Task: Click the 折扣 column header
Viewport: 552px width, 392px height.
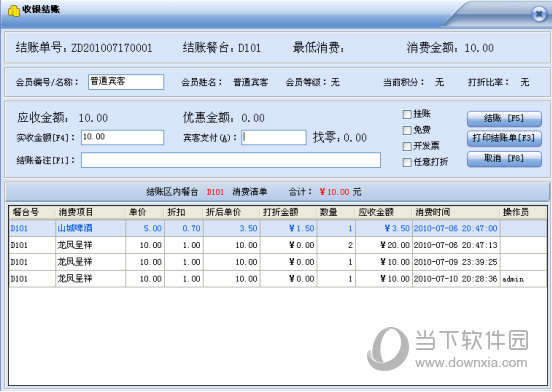Action: (x=183, y=212)
